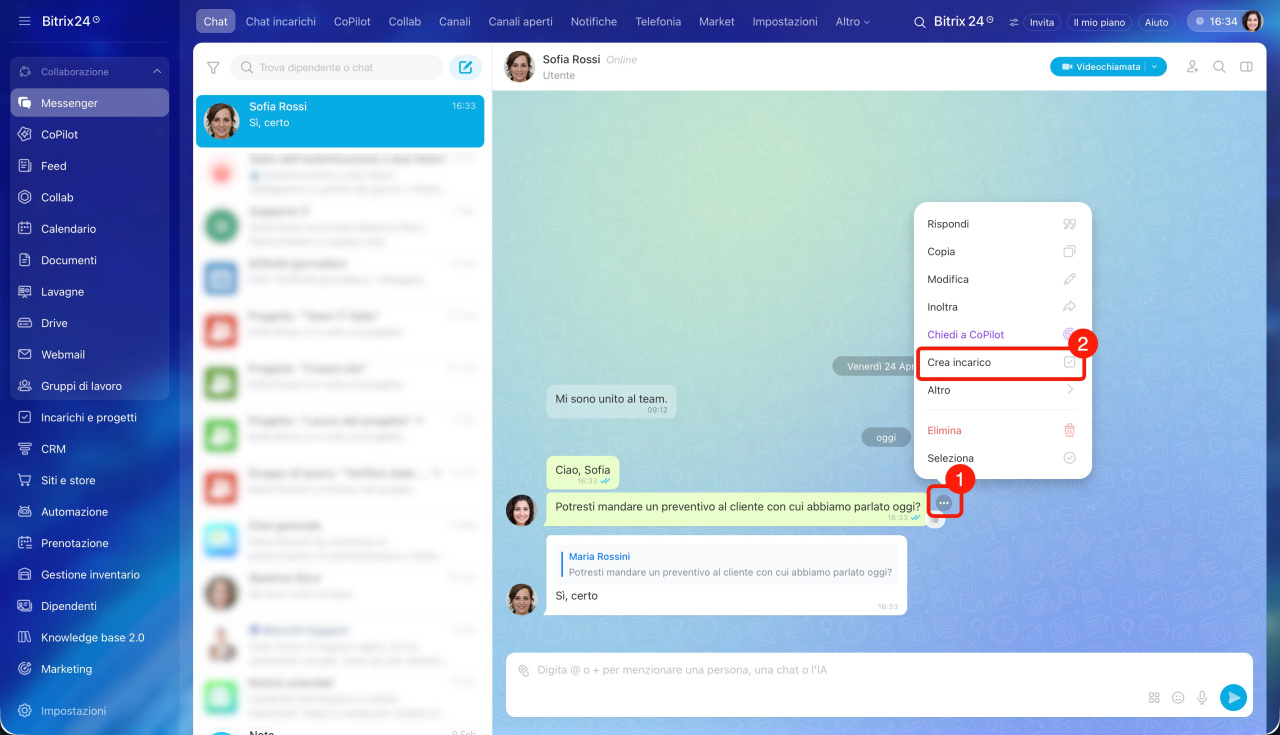Open Dipendenti in the sidebar

pos(90,606)
